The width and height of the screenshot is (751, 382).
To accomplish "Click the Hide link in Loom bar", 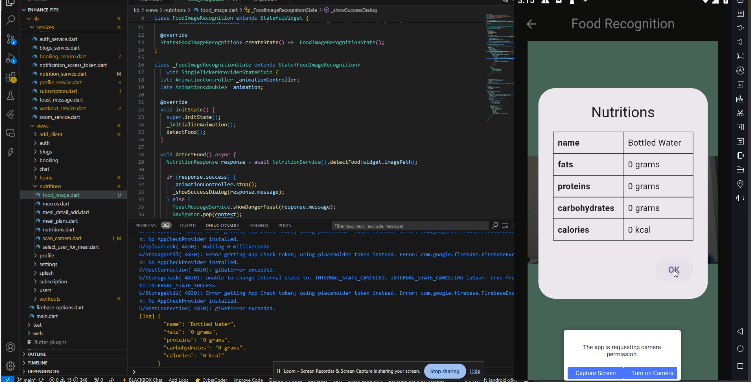I will [475, 371].
